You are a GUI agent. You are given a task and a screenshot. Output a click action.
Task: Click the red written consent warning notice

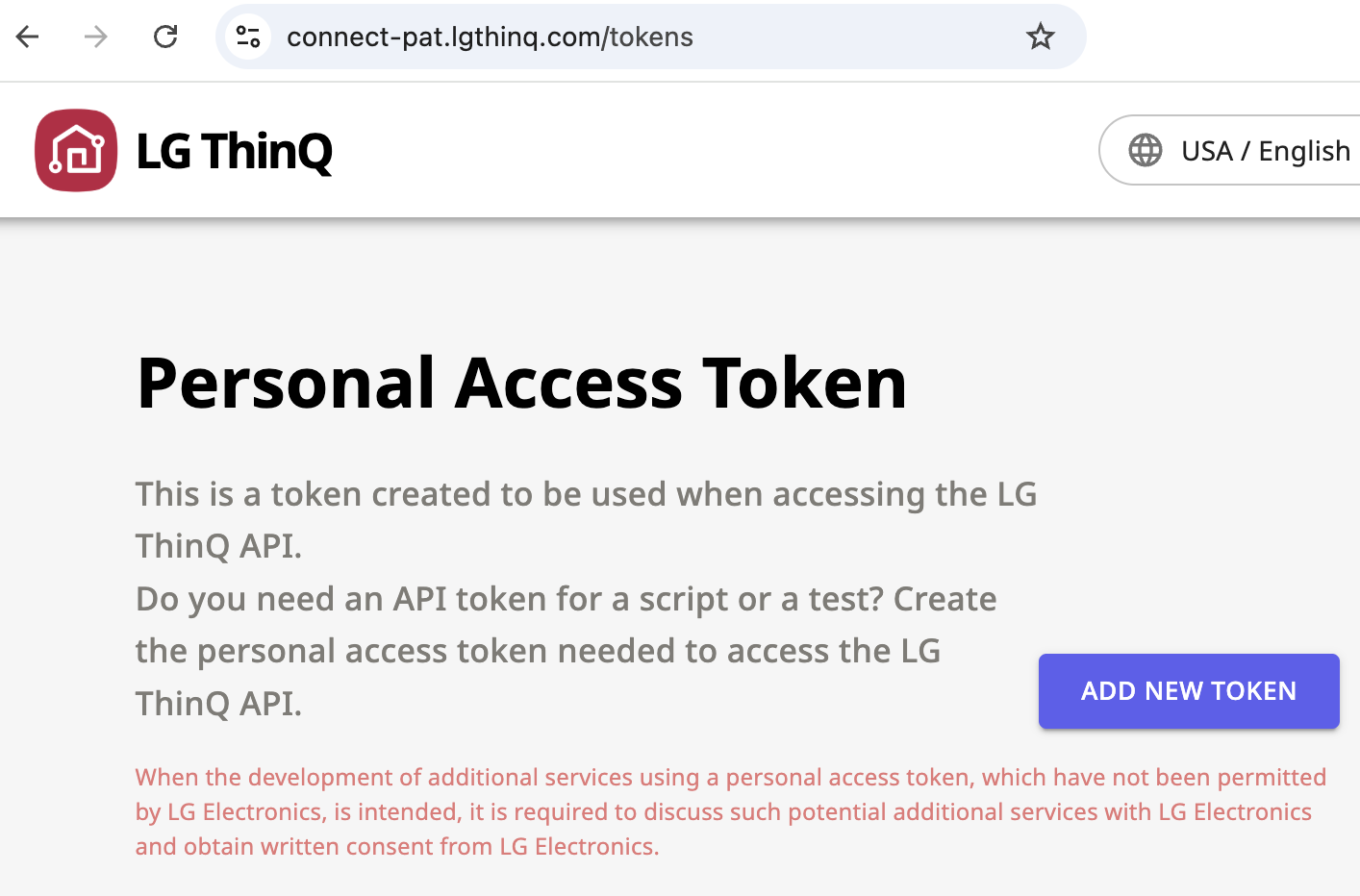point(730,811)
